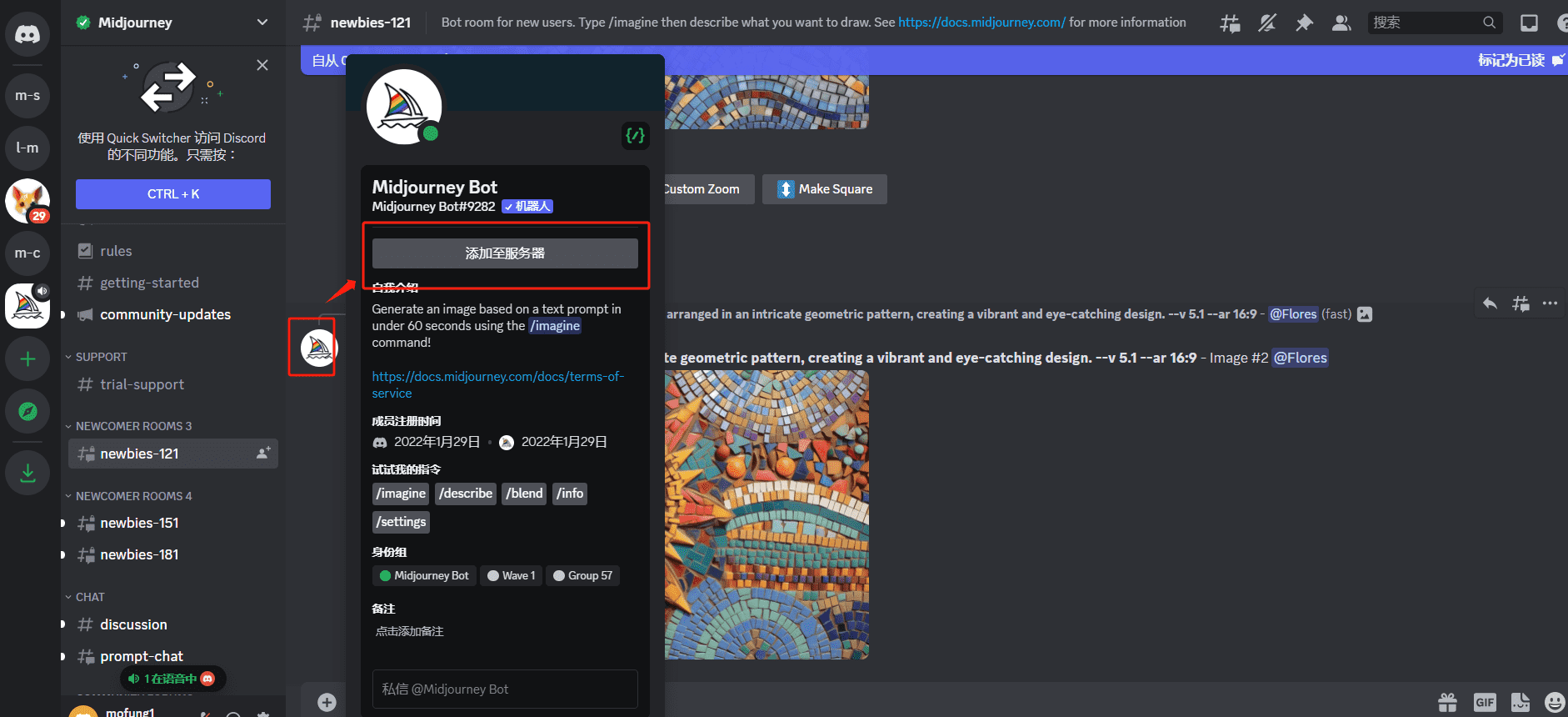1568x717 pixels.
Task: Create thread from message hover toolbar
Action: tap(1521, 303)
